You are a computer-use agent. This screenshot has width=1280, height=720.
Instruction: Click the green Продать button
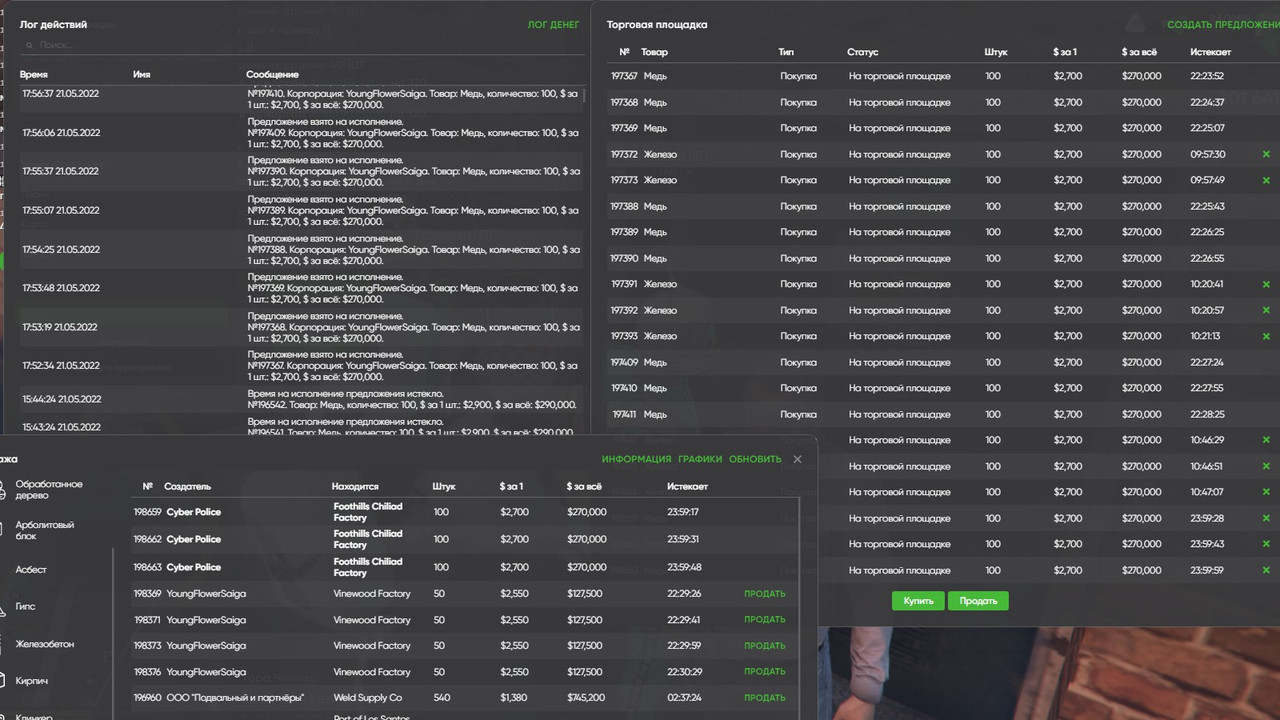978,601
